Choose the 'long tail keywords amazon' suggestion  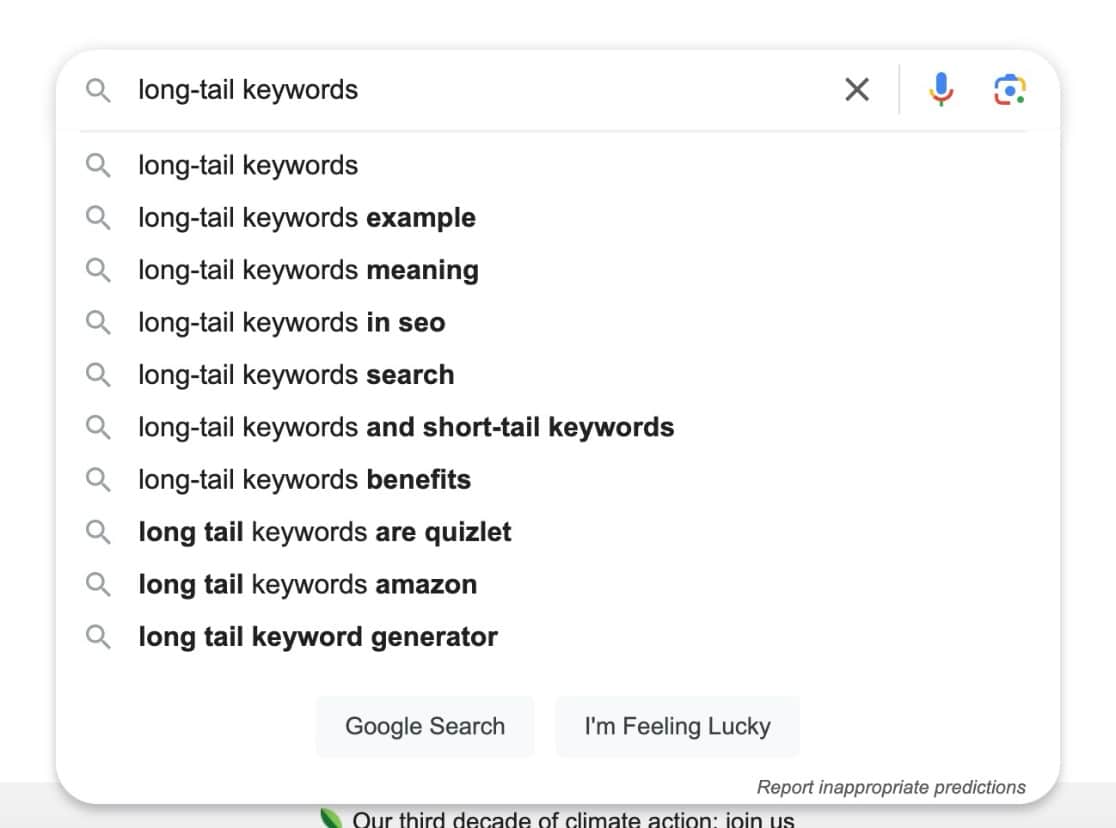(x=307, y=584)
